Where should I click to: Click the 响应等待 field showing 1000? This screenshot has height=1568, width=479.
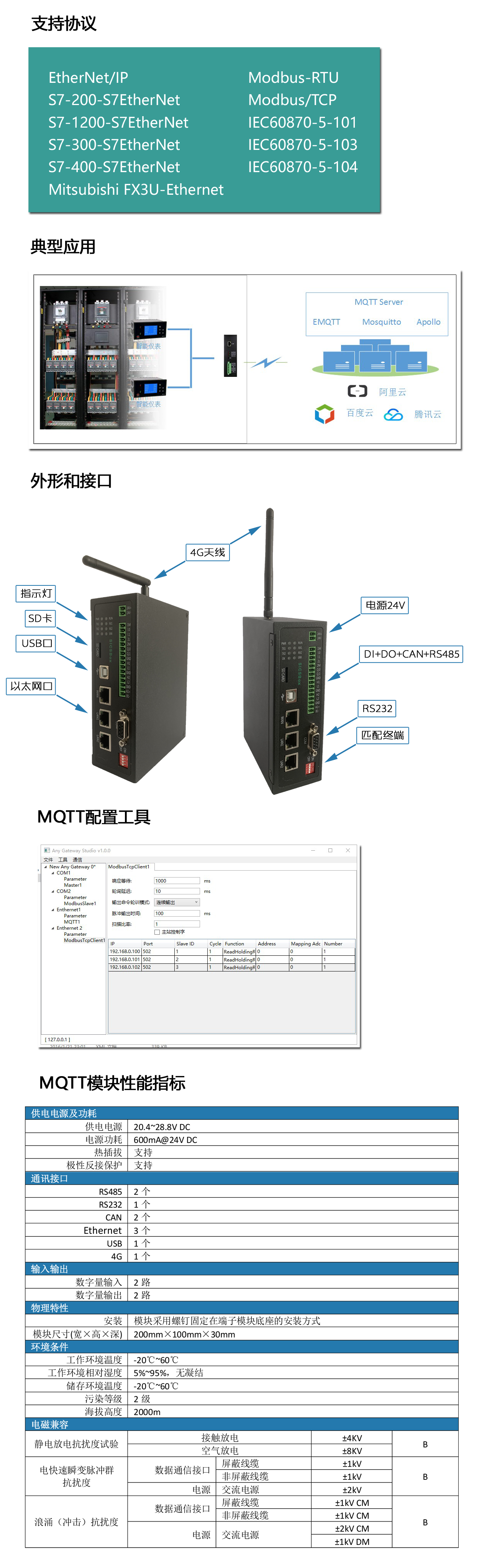(177, 881)
